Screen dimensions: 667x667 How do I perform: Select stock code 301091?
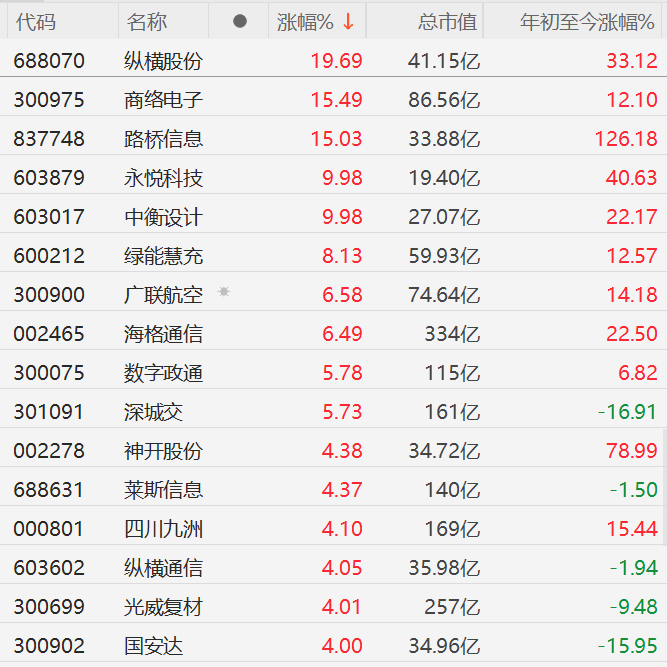pyautogui.click(x=48, y=412)
